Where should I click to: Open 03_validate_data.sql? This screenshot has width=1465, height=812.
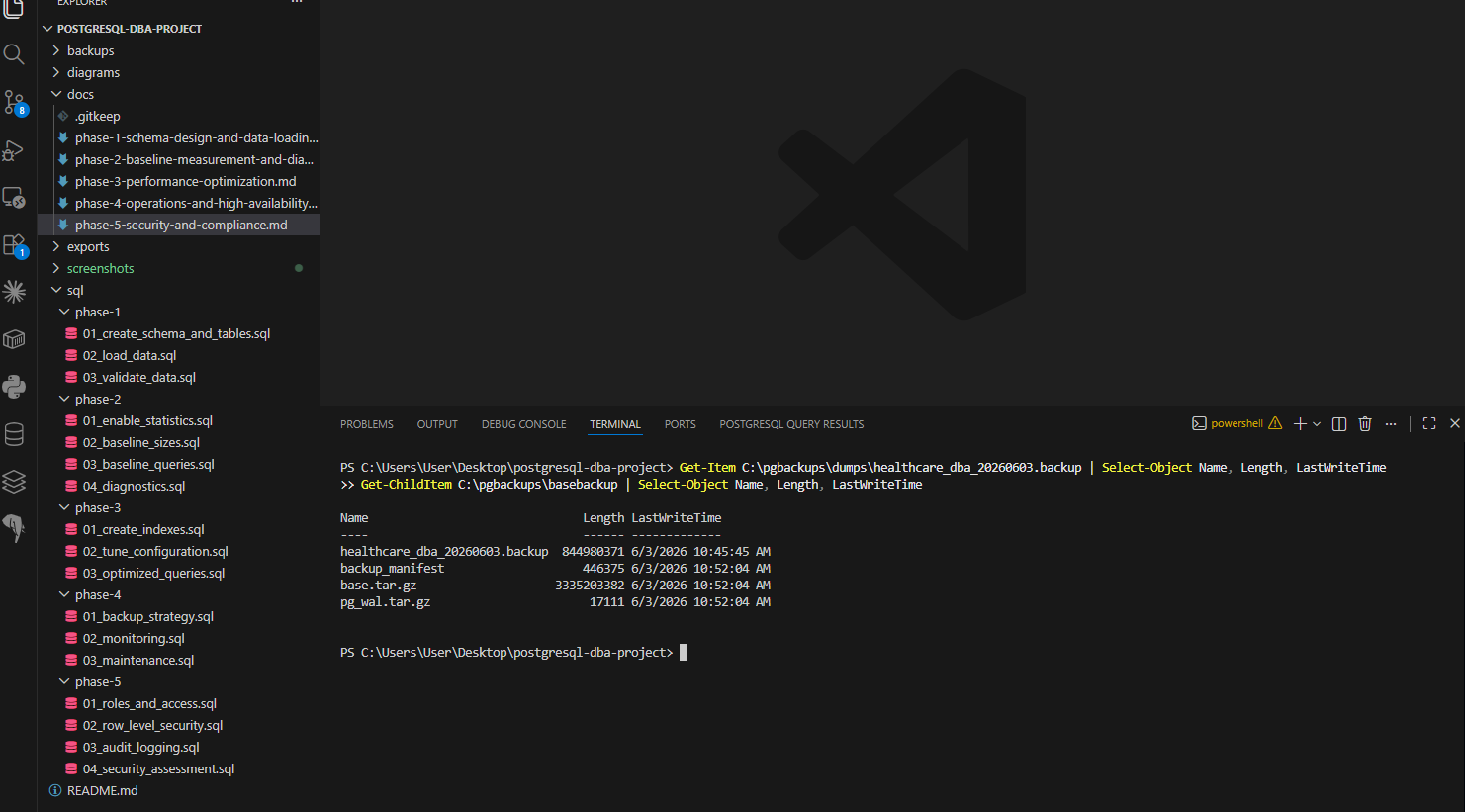point(178,377)
